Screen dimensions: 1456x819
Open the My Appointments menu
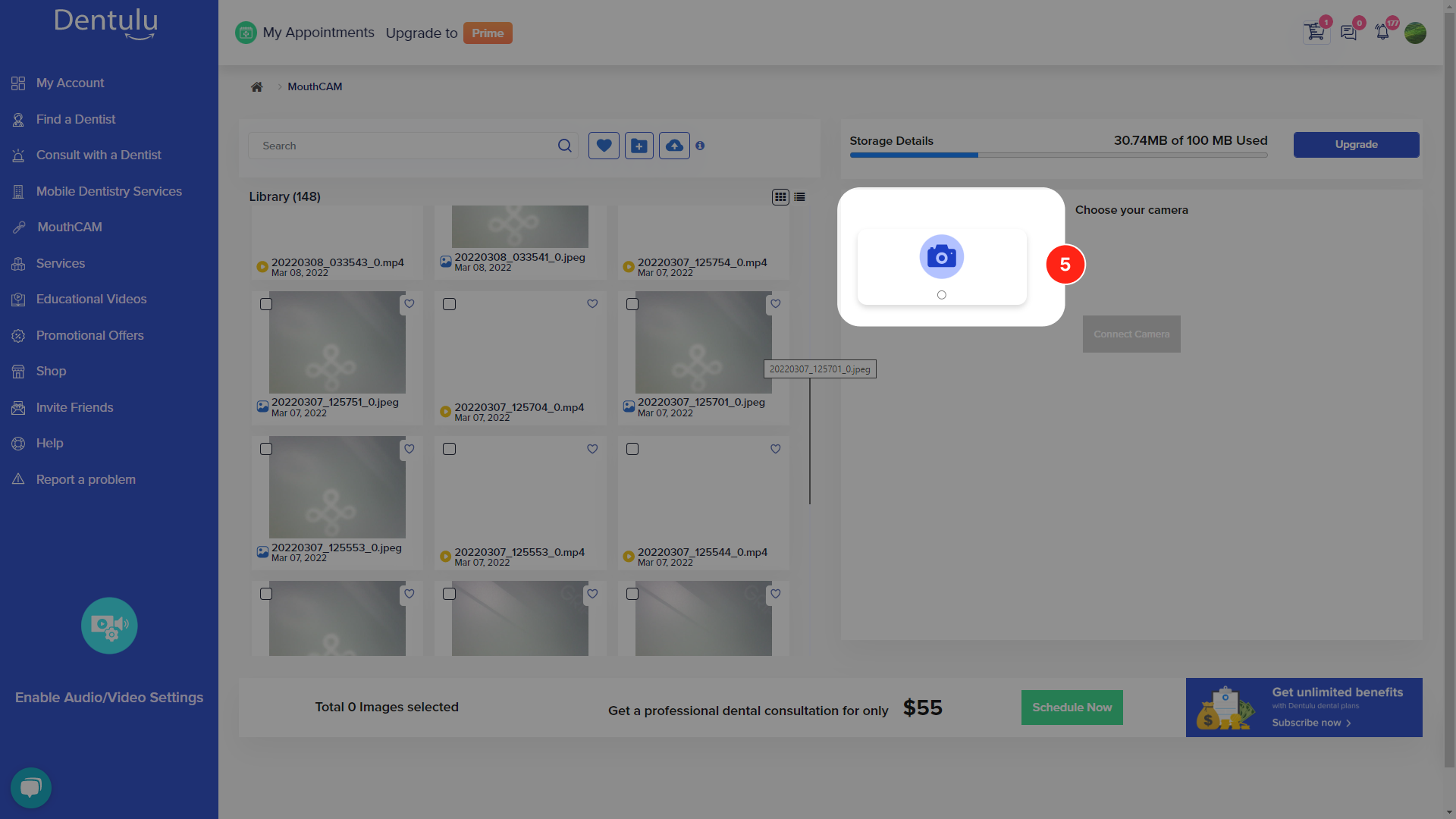pyautogui.click(x=318, y=33)
